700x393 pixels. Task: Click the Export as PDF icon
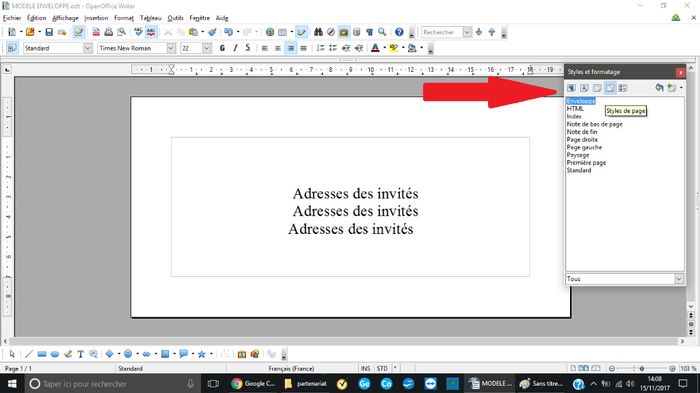pos(96,32)
